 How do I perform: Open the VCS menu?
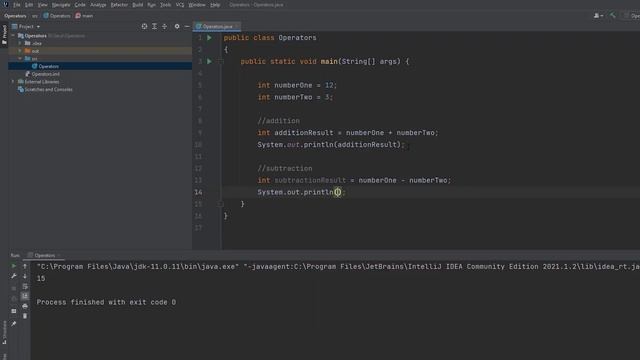coord(180,5)
